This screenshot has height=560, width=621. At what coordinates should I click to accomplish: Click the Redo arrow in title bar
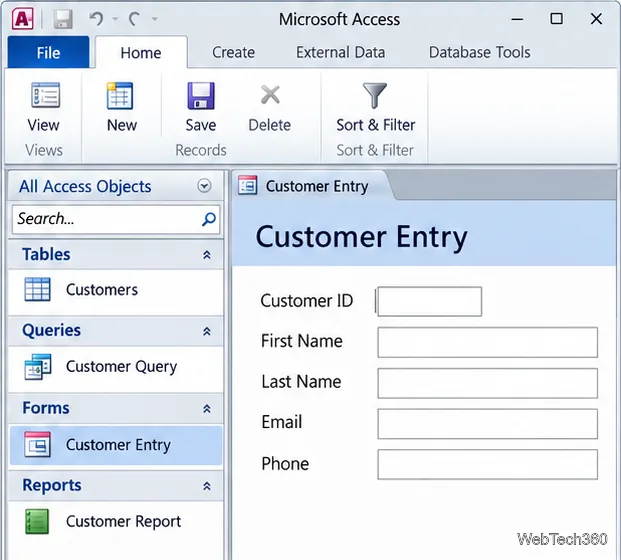135,18
